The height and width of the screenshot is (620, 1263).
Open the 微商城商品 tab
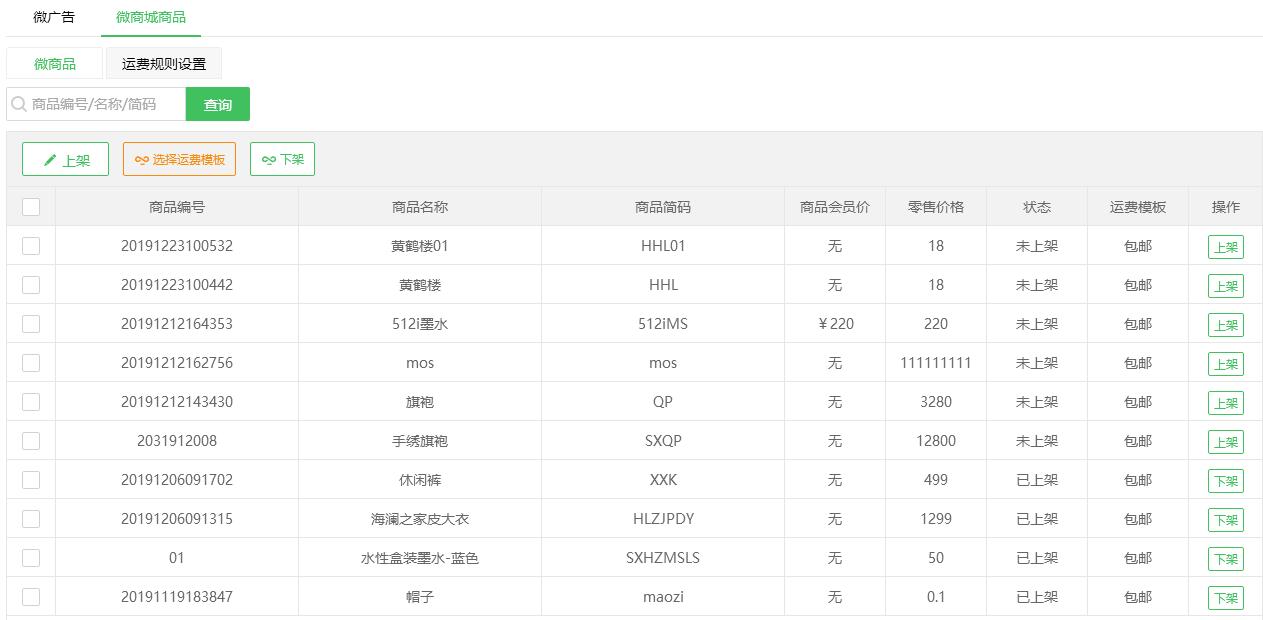point(151,17)
